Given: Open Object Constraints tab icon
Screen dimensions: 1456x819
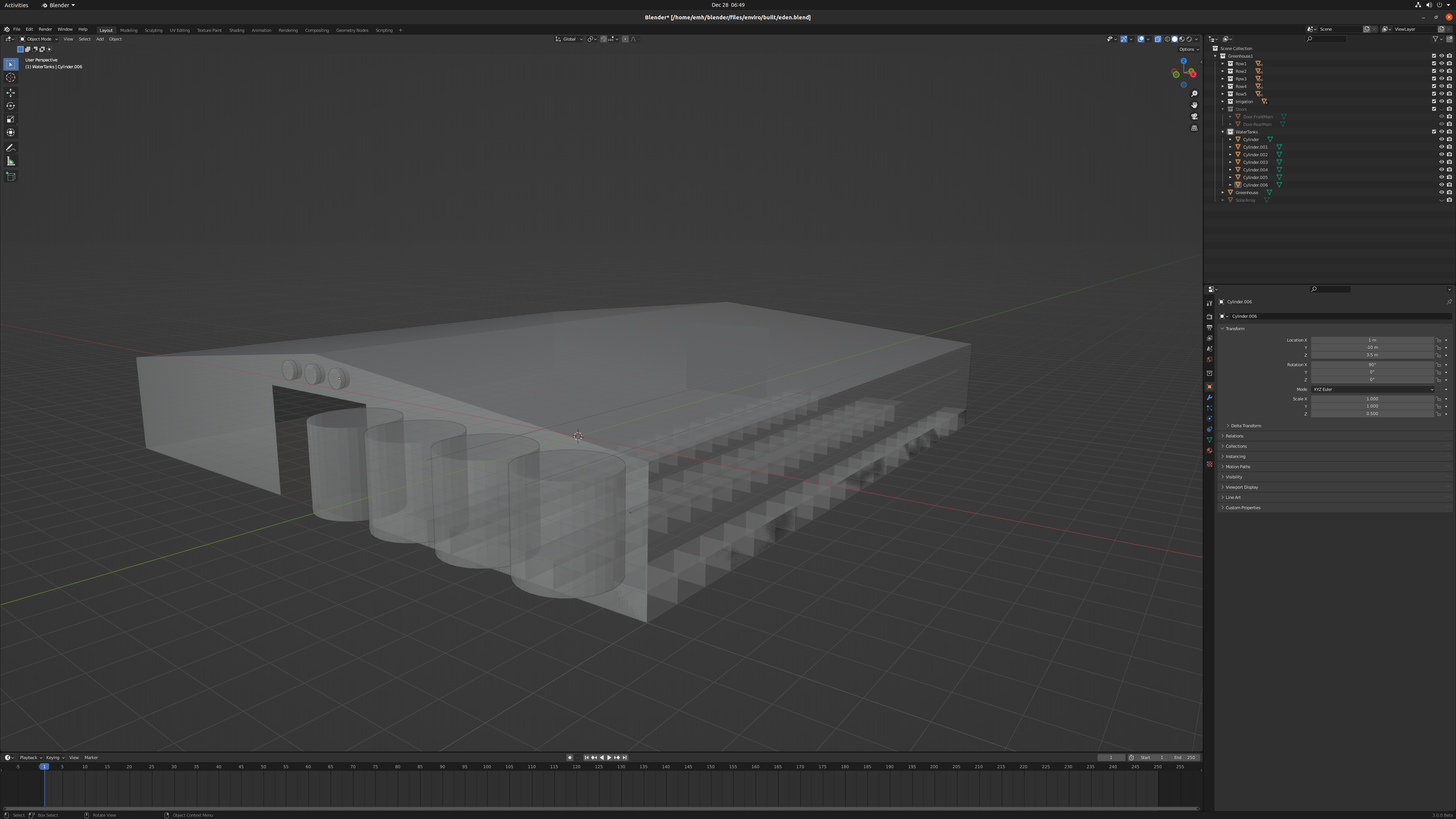Looking at the screenshot, I should (1210, 430).
